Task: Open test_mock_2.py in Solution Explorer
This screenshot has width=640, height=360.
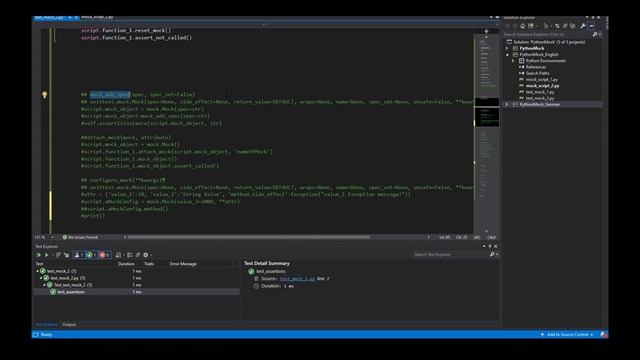Action: pos(540,98)
